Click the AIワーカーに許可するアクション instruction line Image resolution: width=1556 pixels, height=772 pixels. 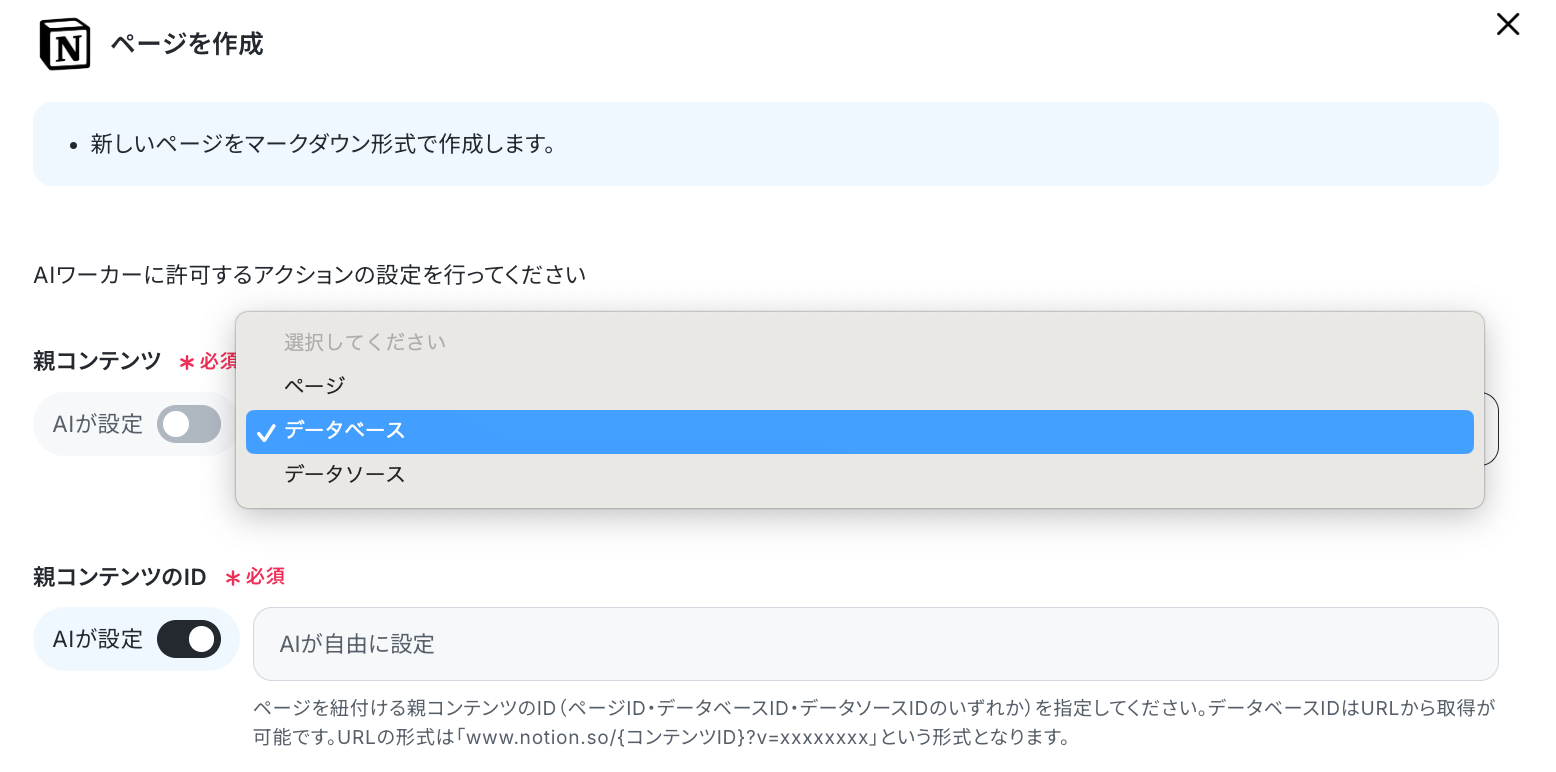(x=309, y=275)
